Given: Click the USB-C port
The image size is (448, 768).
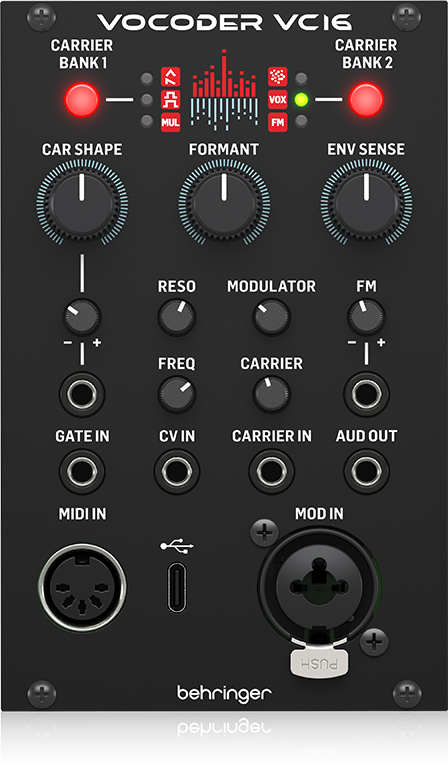Looking at the screenshot, I should [177, 587].
